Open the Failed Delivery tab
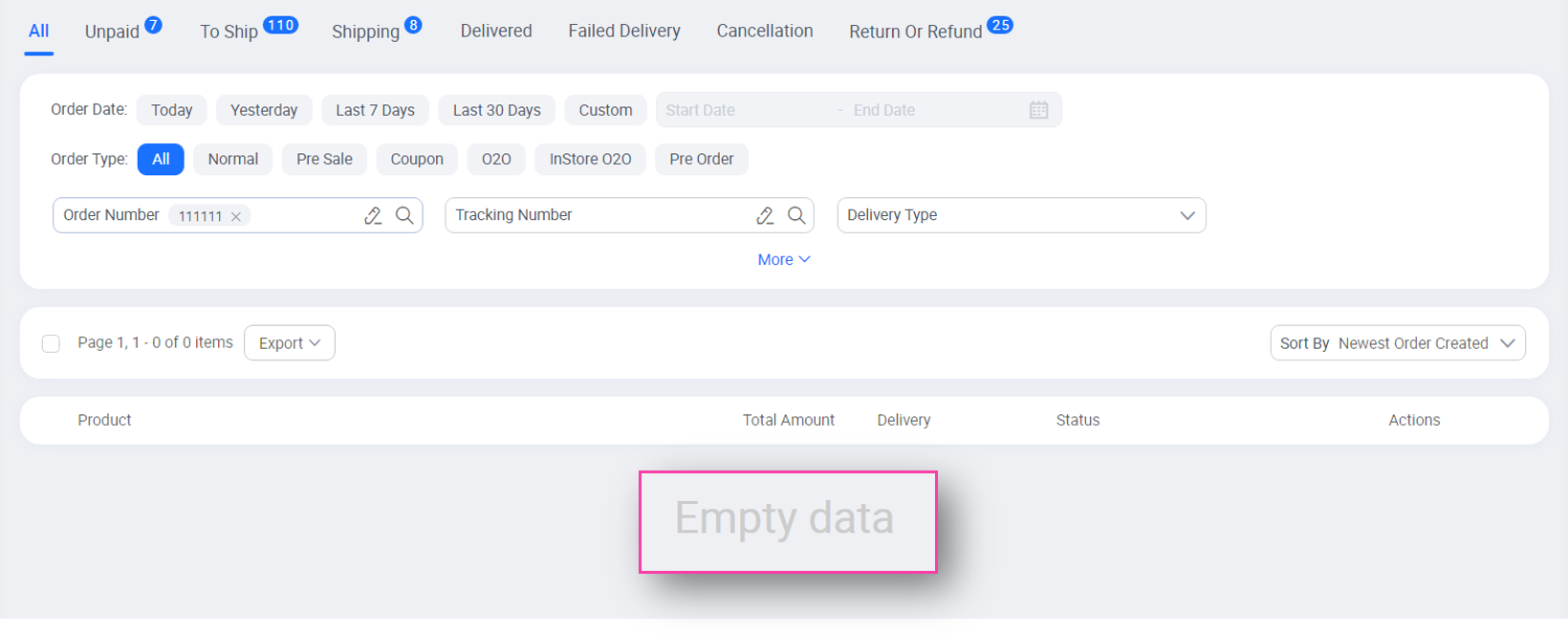 click(x=624, y=31)
